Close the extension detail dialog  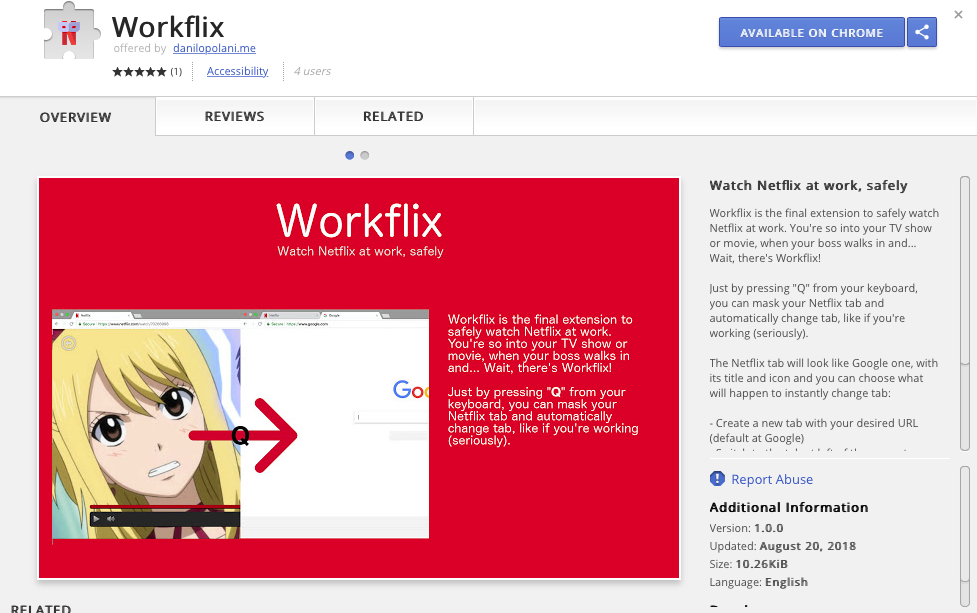pyautogui.click(x=958, y=14)
